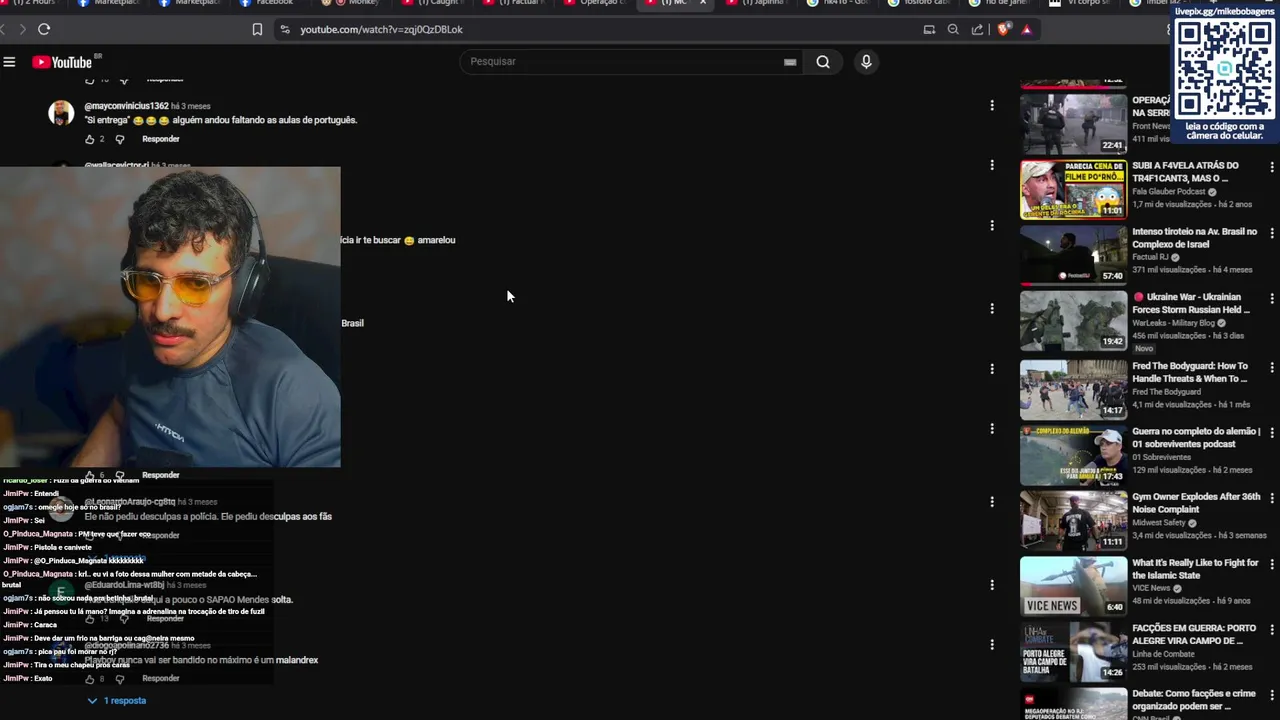
Task: Start voice search with microphone
Action: pyautogui.click(x=866, y=62)
